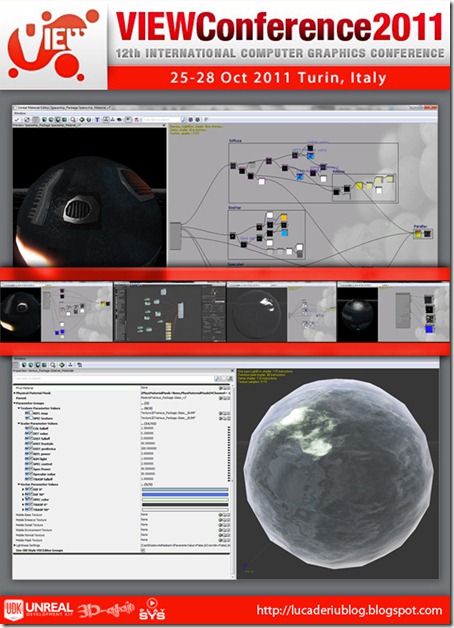The height and width of the screenshot is (628, 454).
Task: Click the light green SPEC color swatch
Action: click(185, 500)
